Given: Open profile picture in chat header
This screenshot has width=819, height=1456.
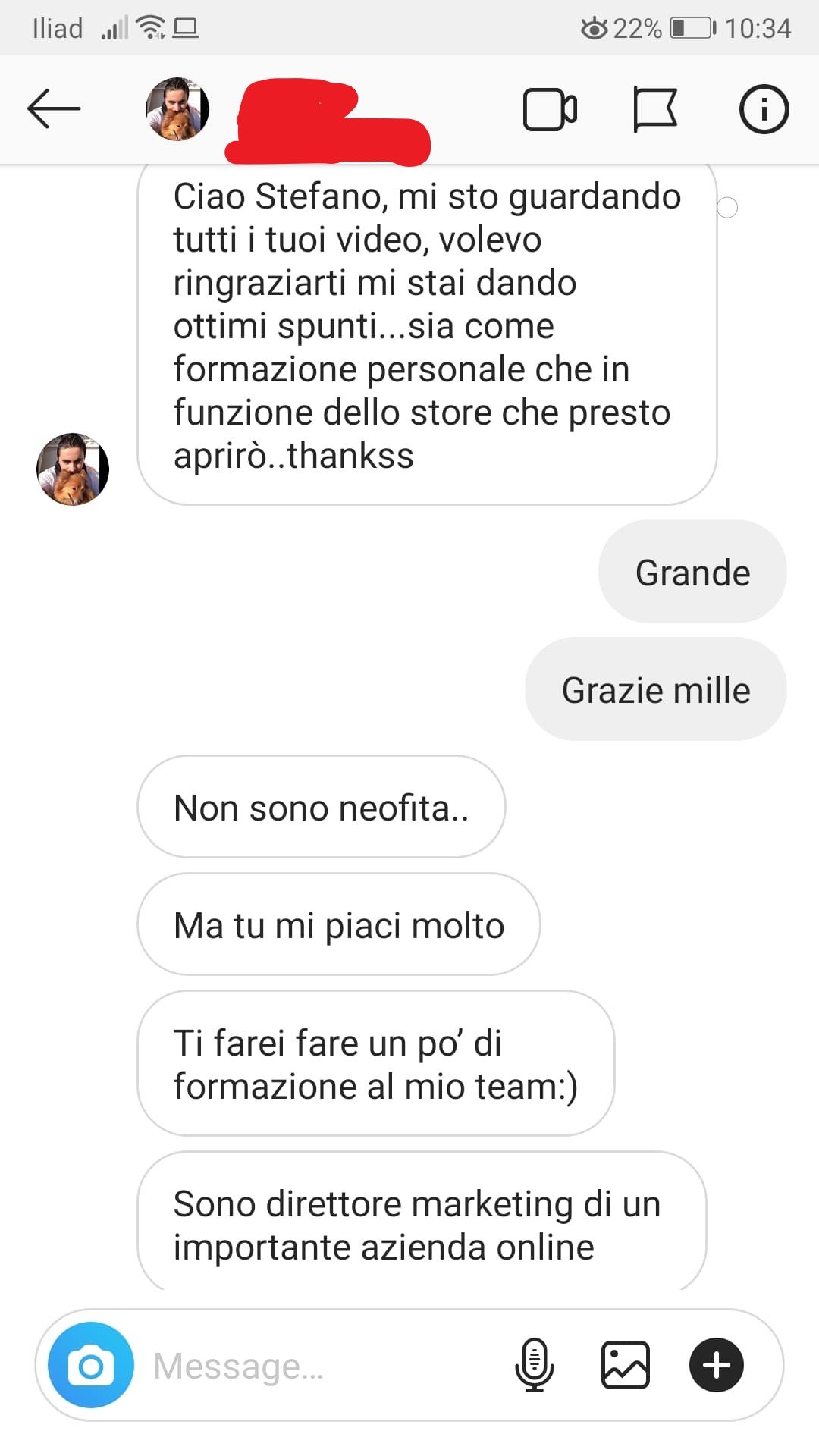Looking at the screenshot, I should pyautogui.click(x=177, y=109).
